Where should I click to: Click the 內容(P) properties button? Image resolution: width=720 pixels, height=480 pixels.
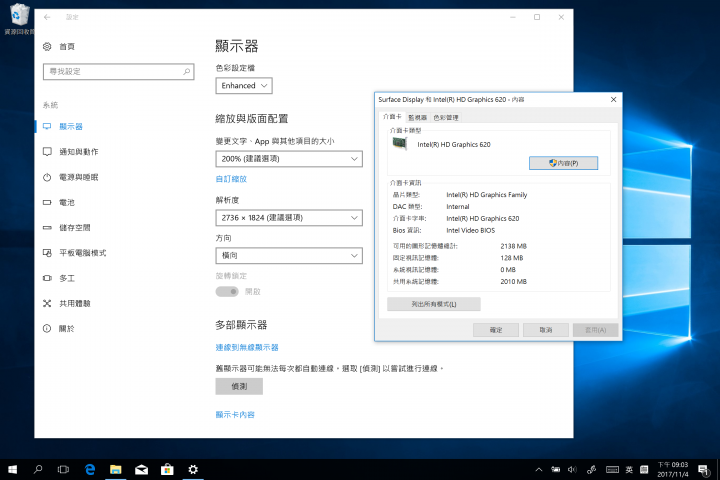coord(563,163)
